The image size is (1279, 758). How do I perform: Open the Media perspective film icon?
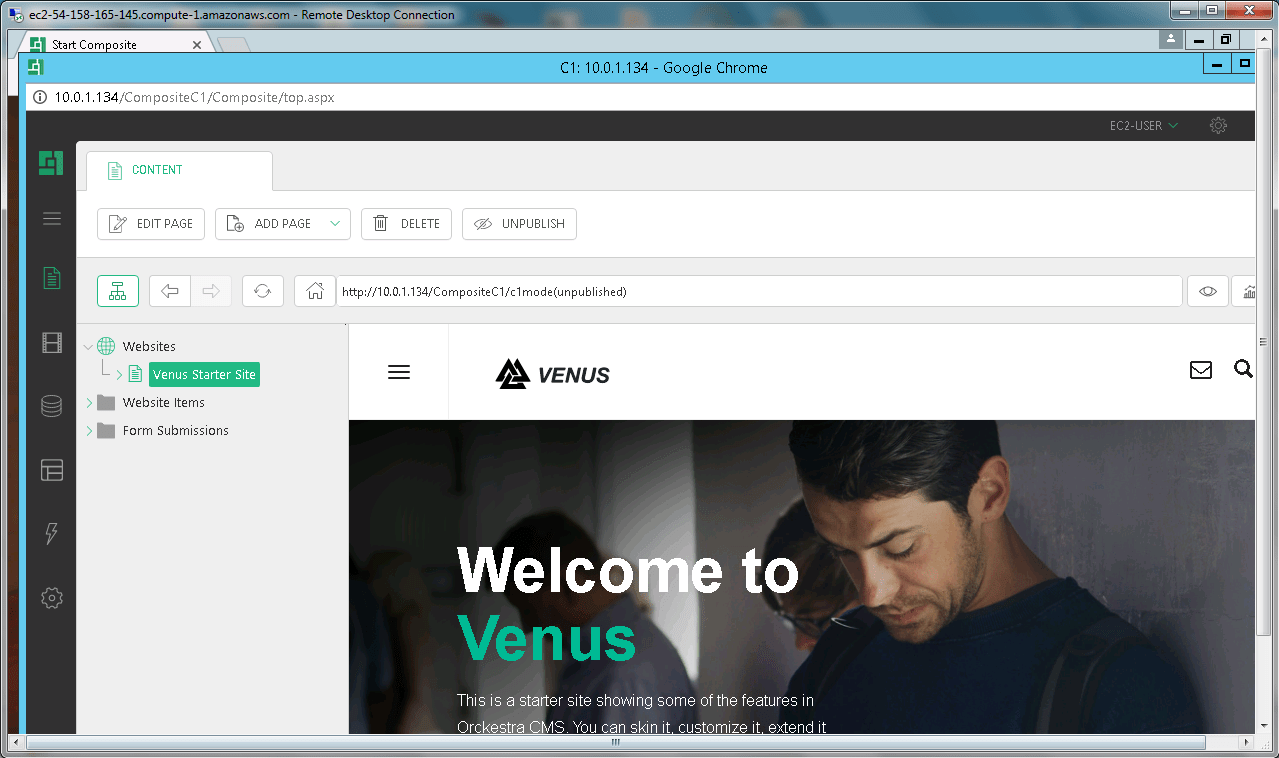point(52,344)
